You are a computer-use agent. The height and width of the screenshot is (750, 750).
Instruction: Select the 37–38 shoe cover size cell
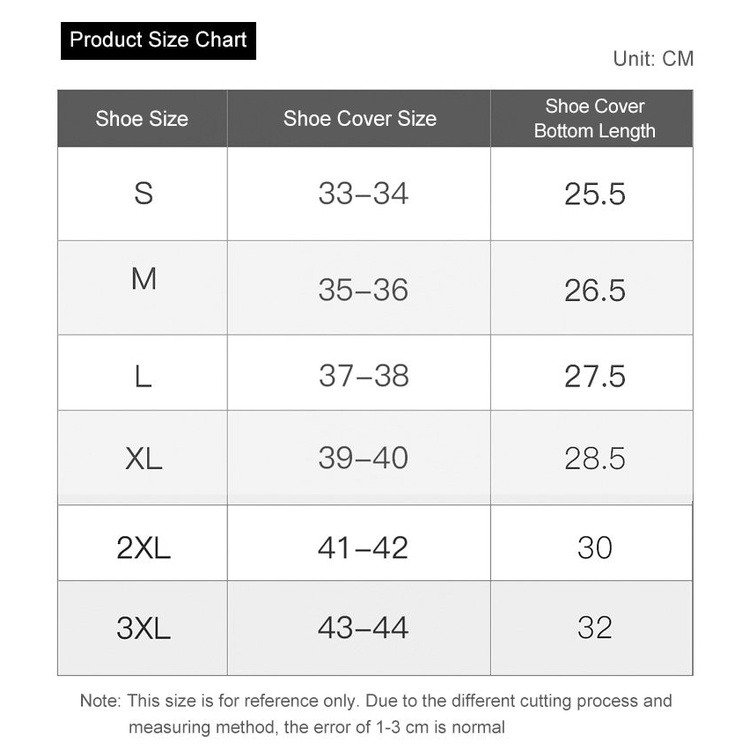point(363,375)
